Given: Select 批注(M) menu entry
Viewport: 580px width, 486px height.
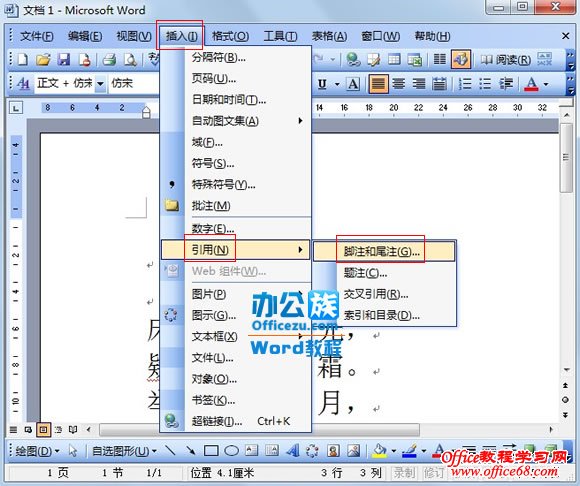Looking at the screenshot, I should [x=236, y=206].
